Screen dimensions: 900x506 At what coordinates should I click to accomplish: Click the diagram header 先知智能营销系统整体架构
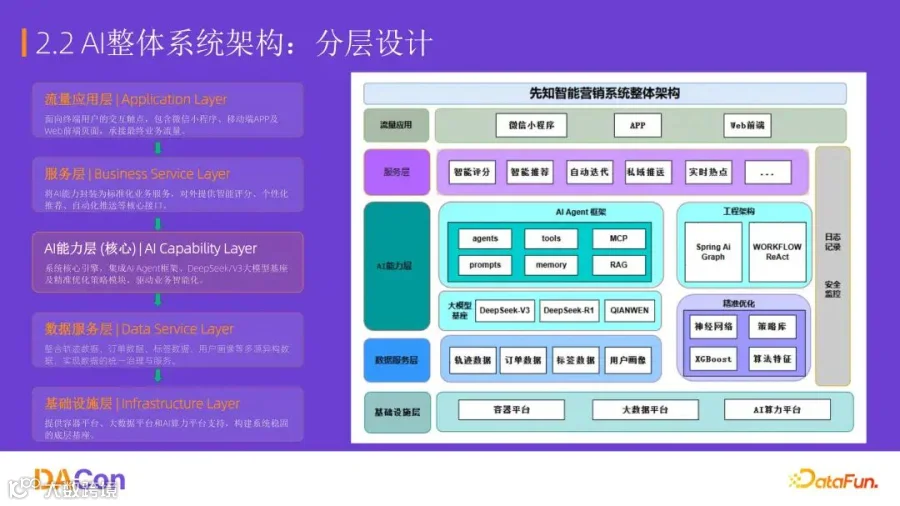coord(604,93)
